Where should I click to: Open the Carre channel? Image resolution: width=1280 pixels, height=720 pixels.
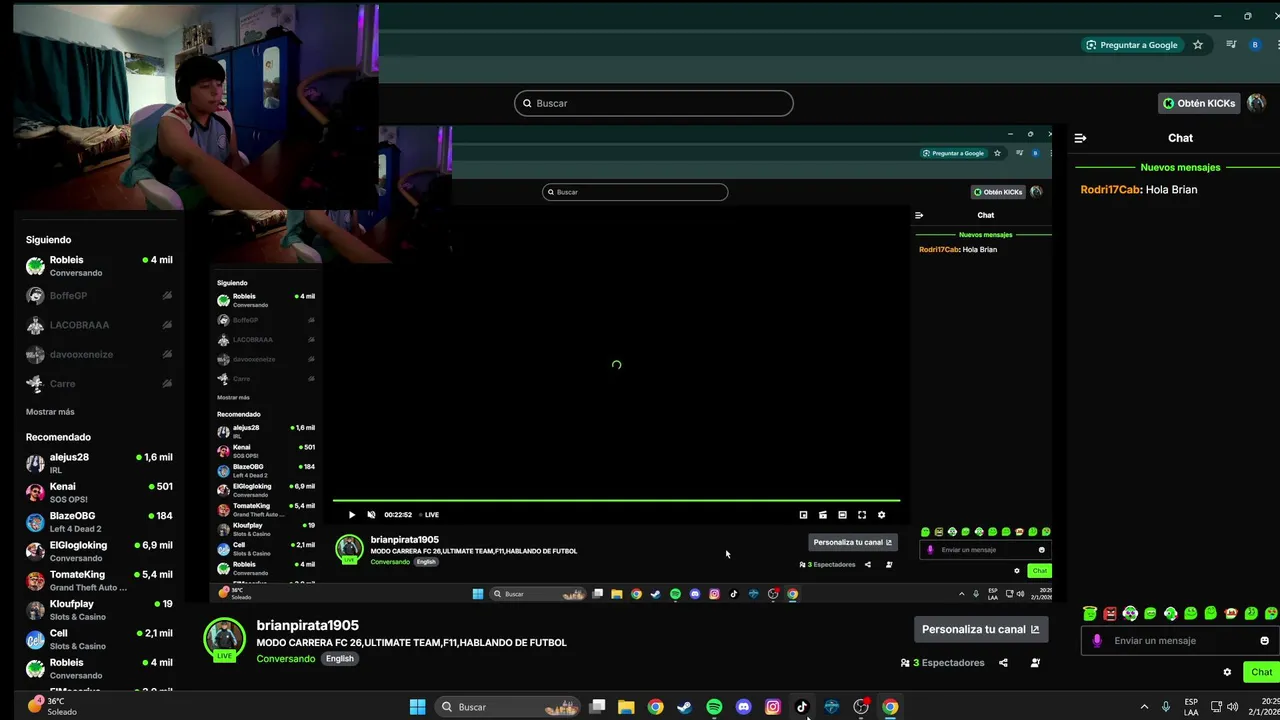point(99,384)
